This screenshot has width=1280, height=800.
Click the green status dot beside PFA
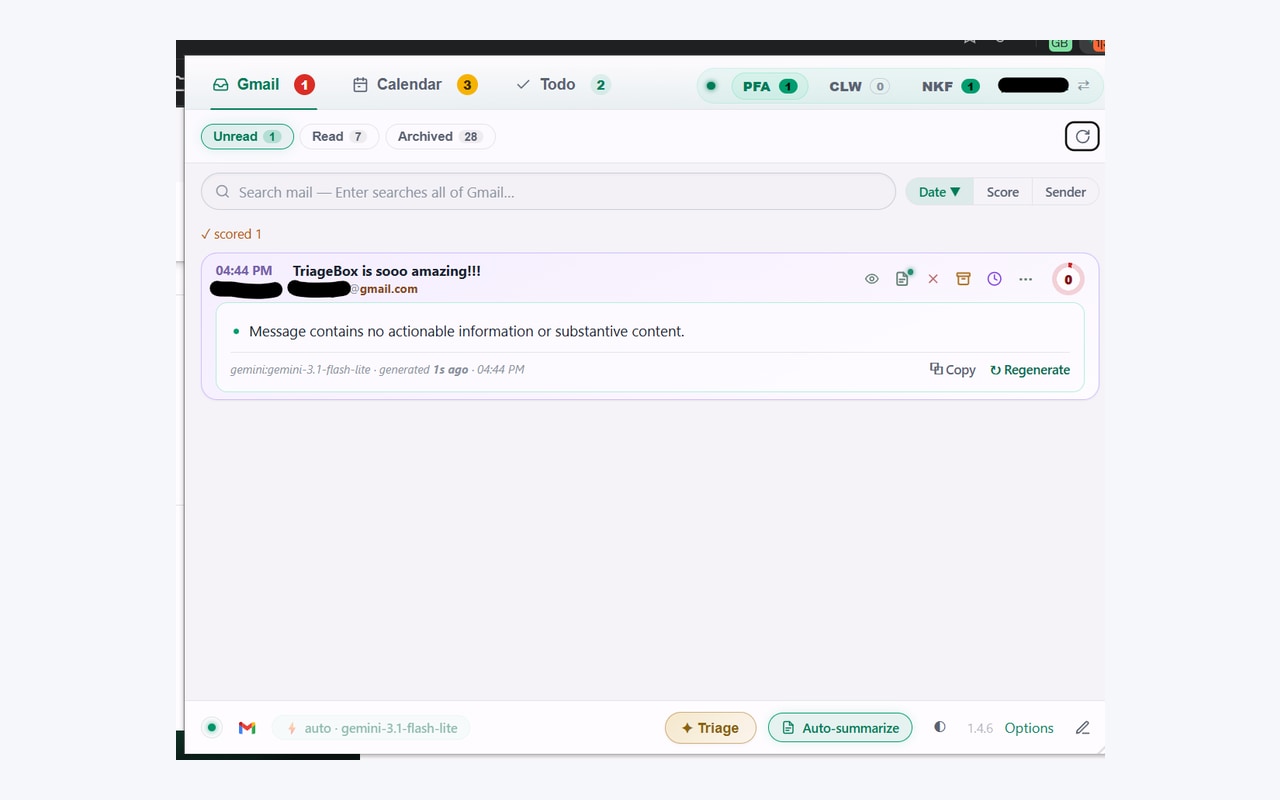pos(711,86)
